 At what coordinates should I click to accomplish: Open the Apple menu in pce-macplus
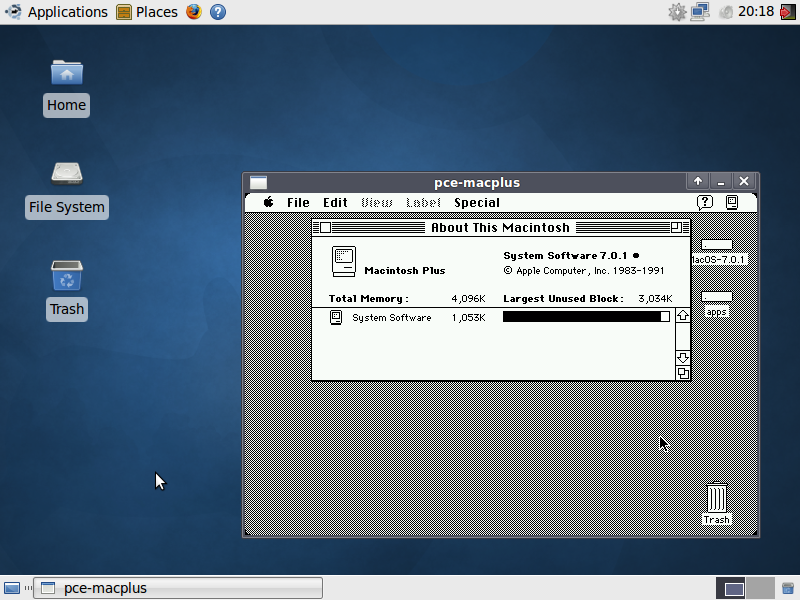click(268, 202)
